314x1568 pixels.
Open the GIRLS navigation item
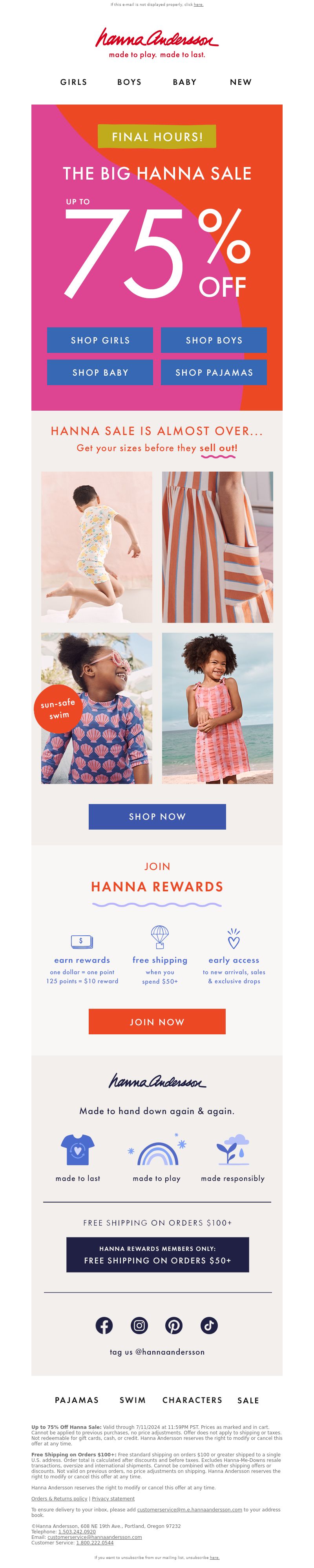pyautogui.click(x=74, y=82)
